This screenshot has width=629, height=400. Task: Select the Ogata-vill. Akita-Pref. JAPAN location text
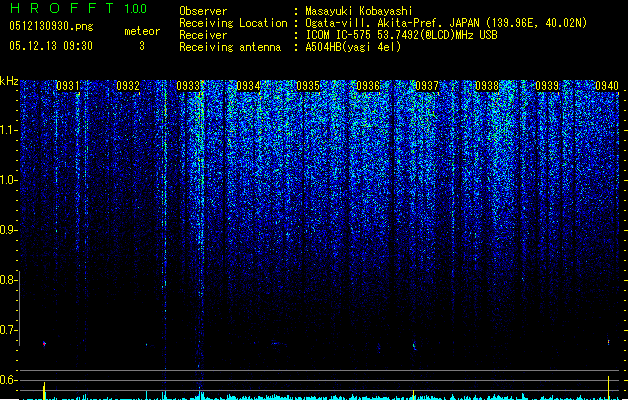coord(446,23)
